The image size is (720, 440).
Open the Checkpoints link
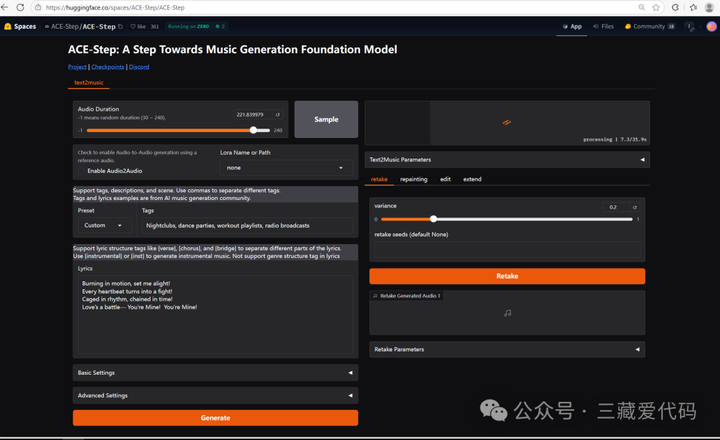(107, 67)
